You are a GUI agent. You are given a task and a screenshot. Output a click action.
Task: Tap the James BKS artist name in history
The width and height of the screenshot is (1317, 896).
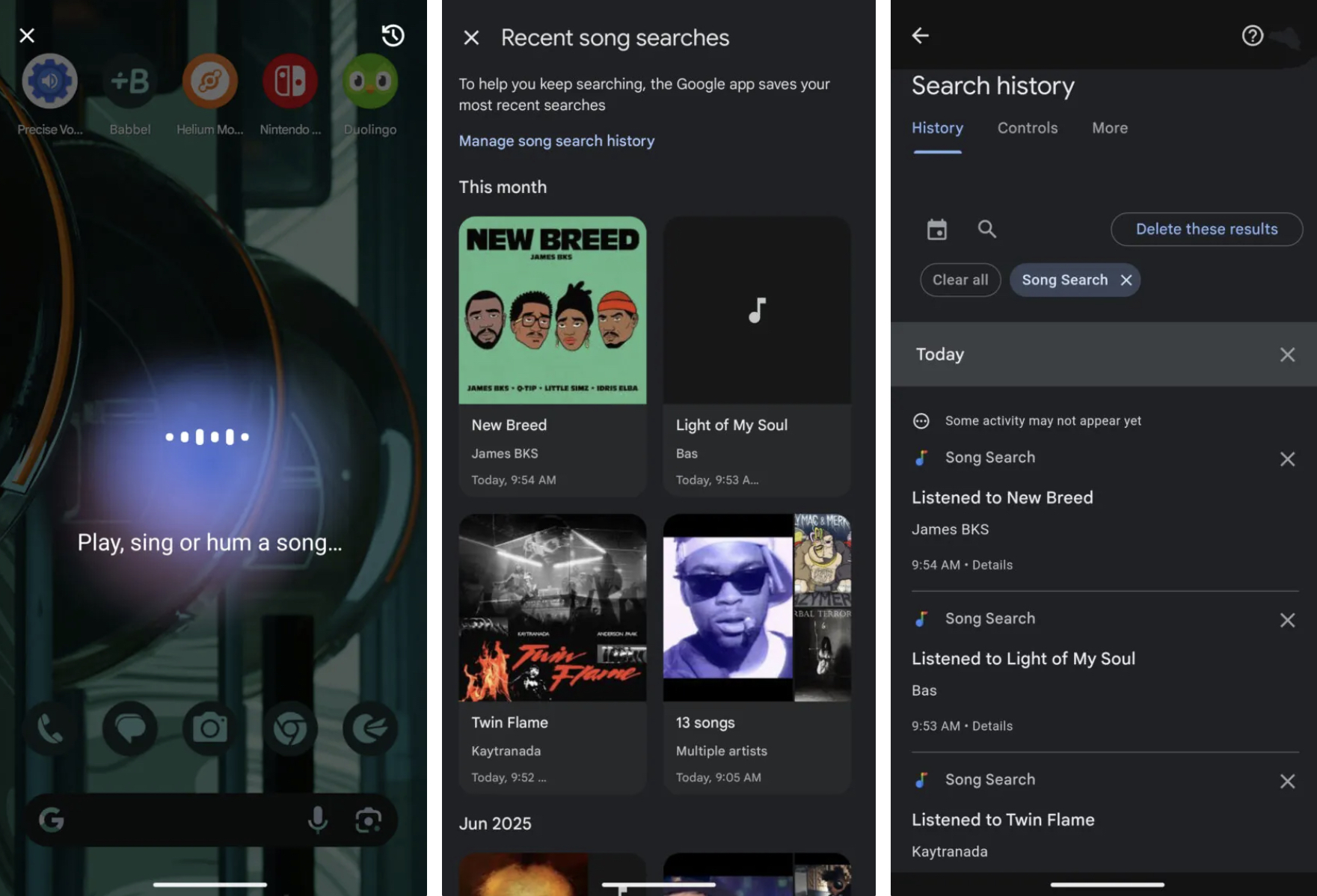[x=950, y=529]
